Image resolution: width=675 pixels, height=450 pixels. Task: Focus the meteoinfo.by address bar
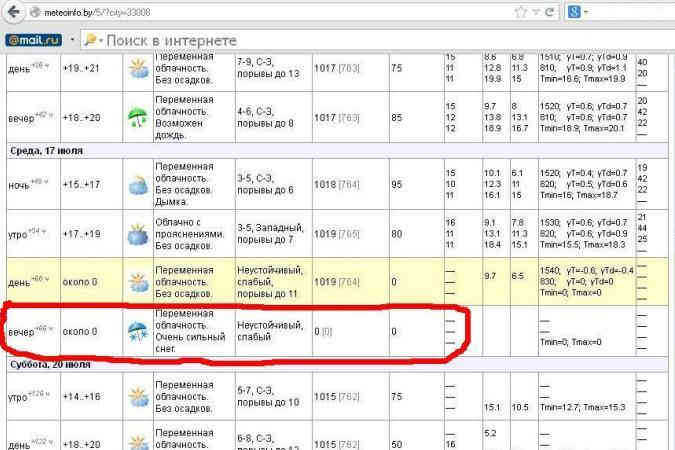click(276, 12)
